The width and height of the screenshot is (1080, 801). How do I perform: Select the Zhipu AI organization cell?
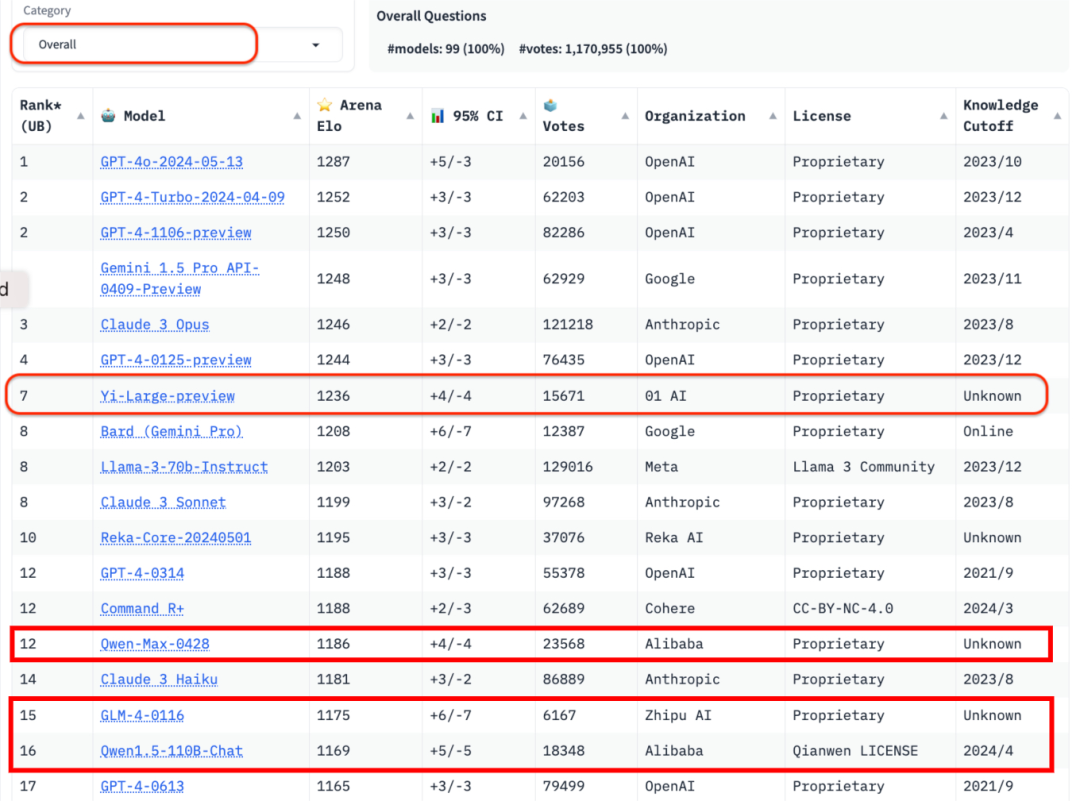[678, 716]
